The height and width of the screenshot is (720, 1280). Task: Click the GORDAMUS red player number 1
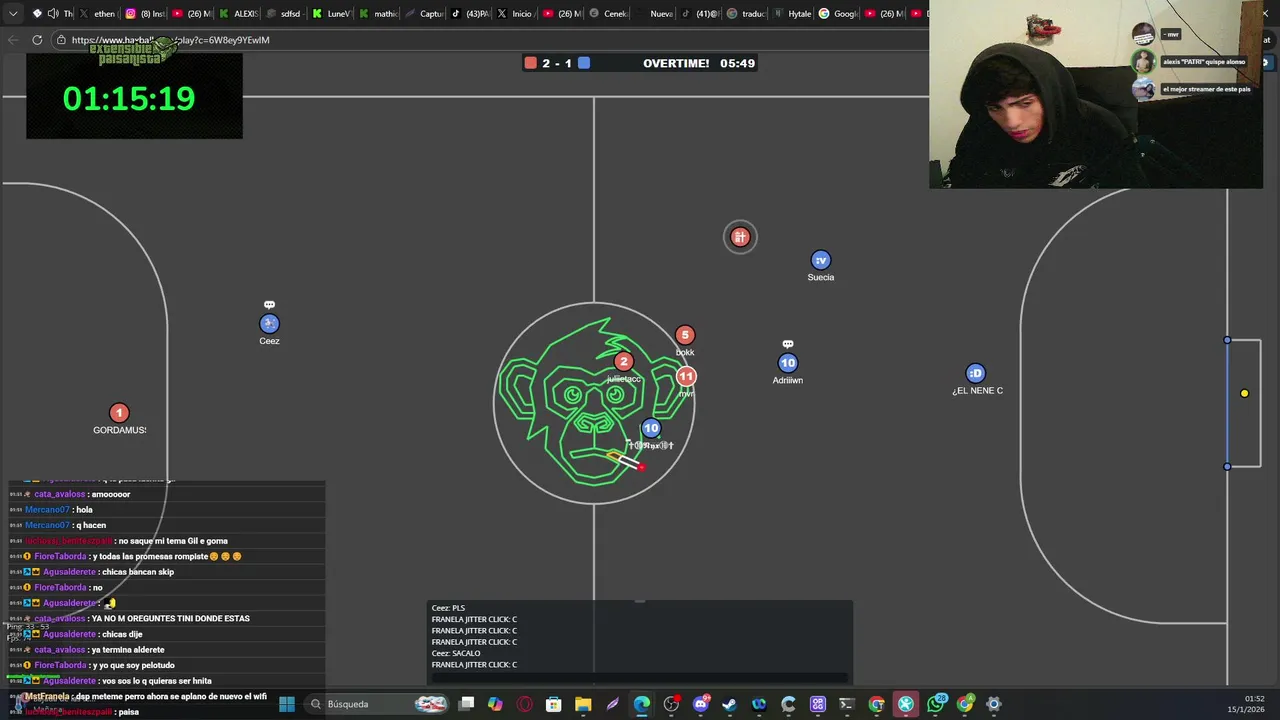coord(119,413)
